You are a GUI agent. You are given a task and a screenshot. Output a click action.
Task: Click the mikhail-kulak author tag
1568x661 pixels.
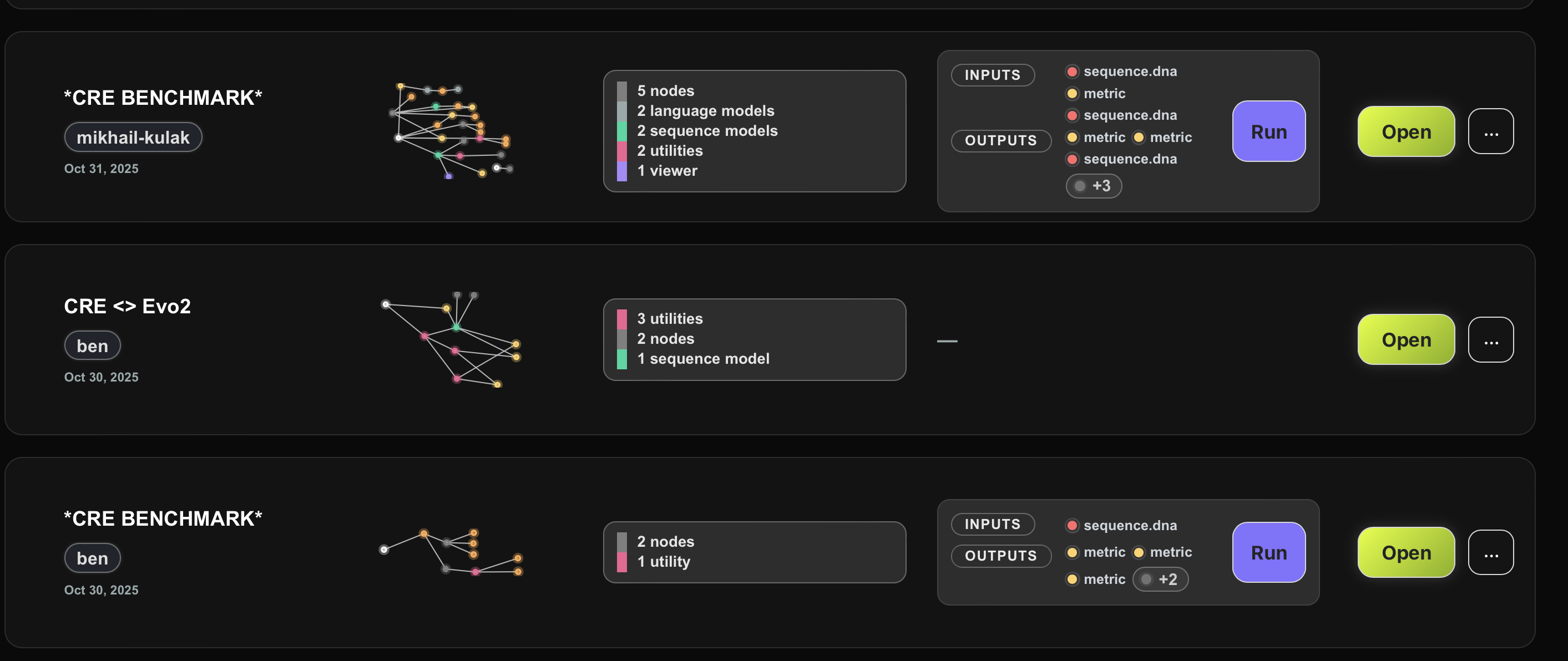(x=133, y=138)
